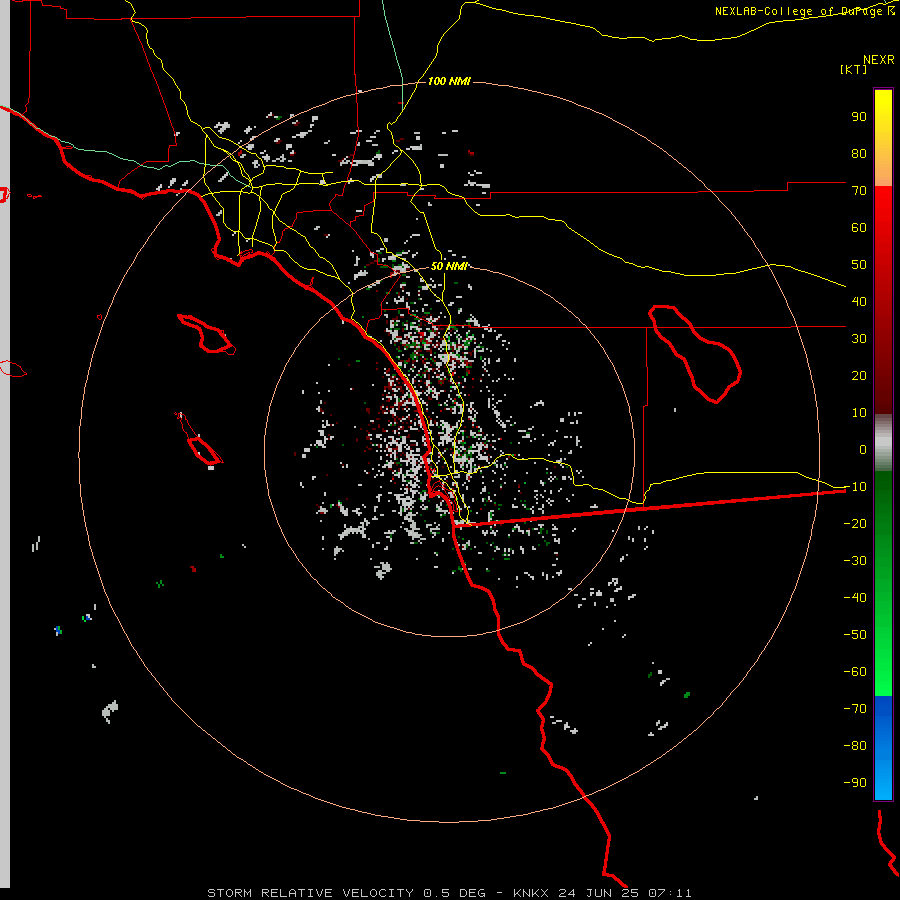
Task: Click the 07:11 timestamp in caption
Action: 670,893
